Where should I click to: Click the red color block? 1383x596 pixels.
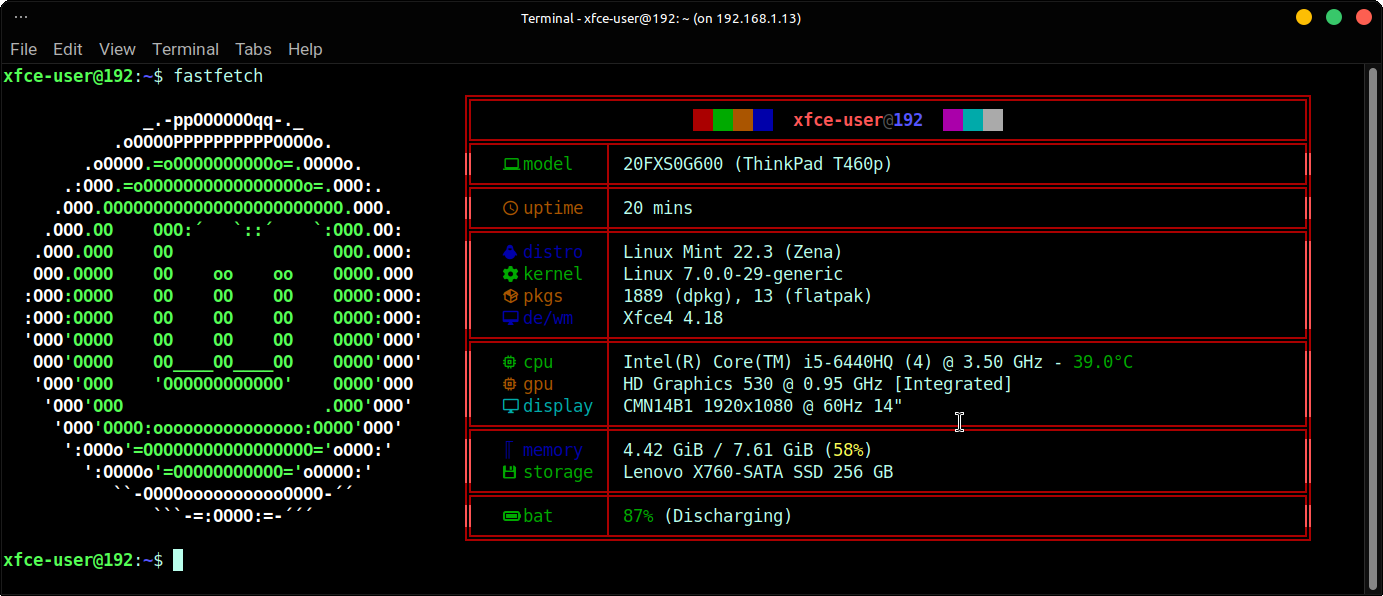coord(703,120)
